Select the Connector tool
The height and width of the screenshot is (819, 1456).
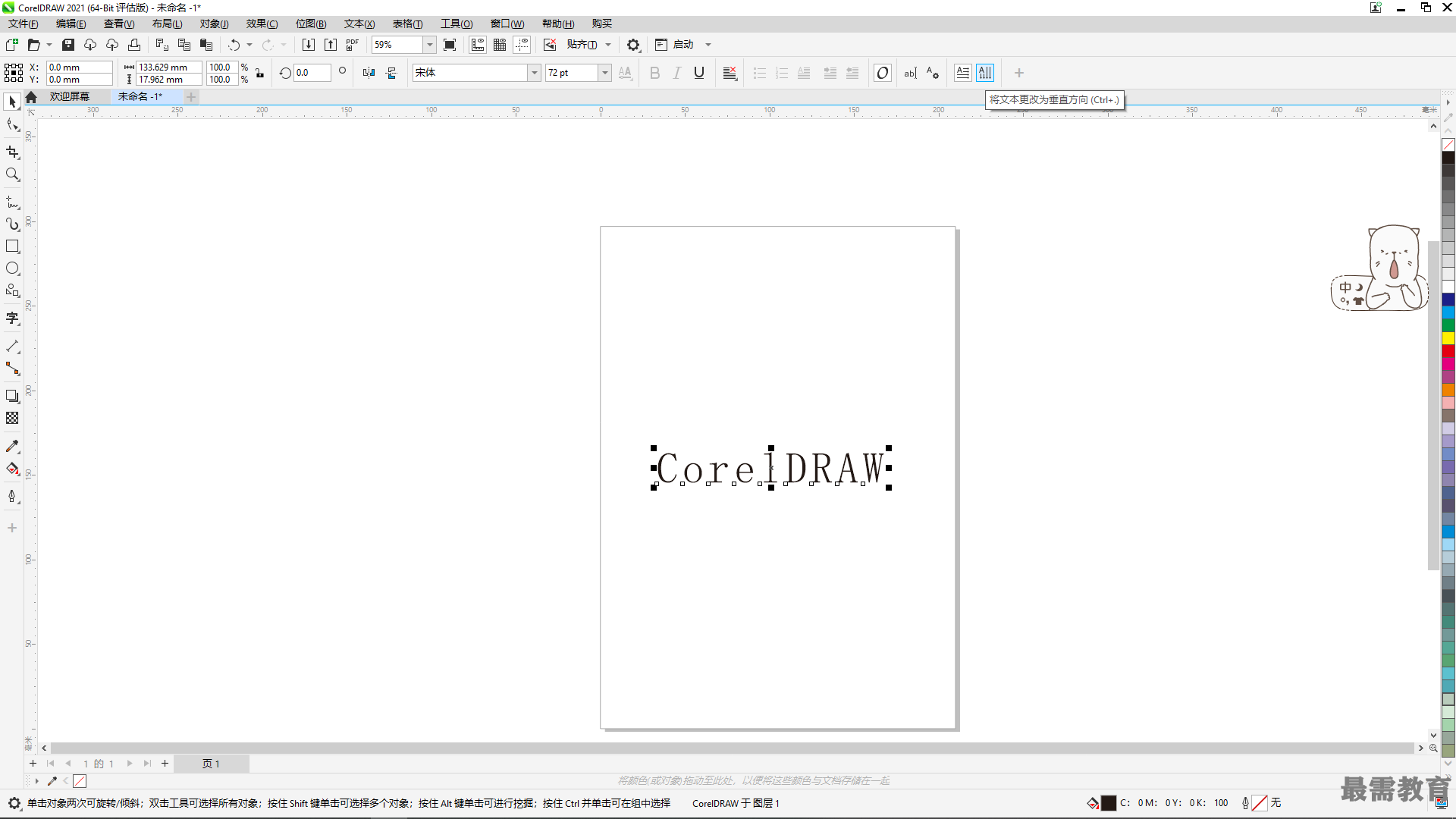coord(12,369)
